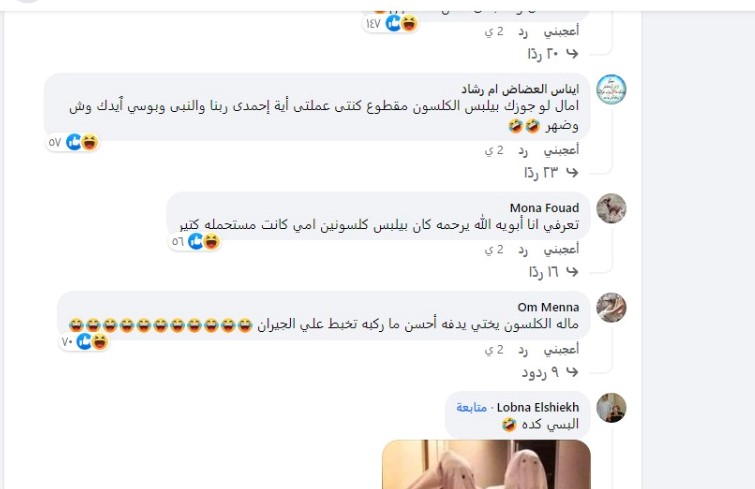Expand the ٣٣ replies thread

(551, 172)
